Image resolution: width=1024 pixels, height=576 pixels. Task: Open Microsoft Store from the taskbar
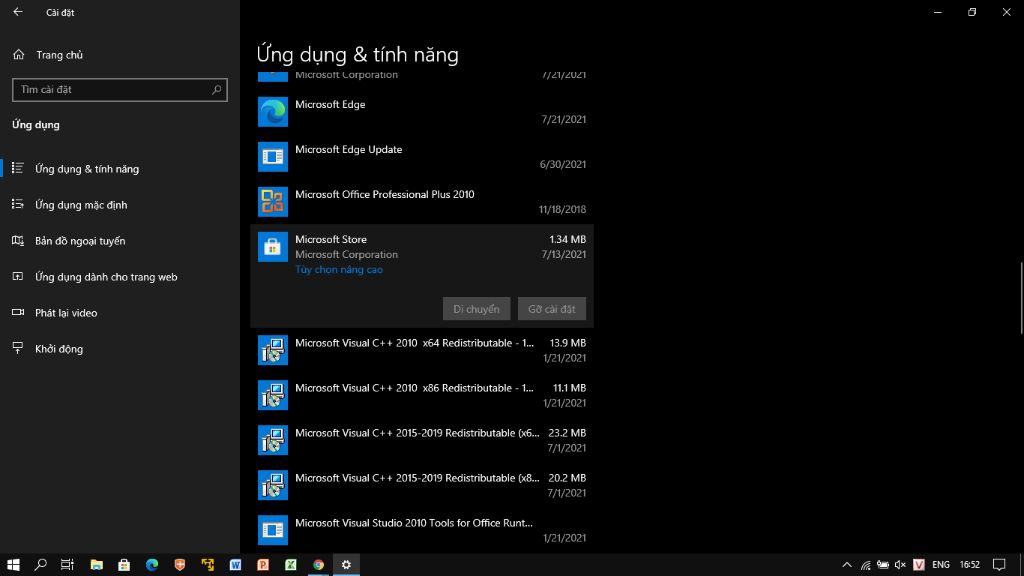pyautogui.click(x=124, y=564)
